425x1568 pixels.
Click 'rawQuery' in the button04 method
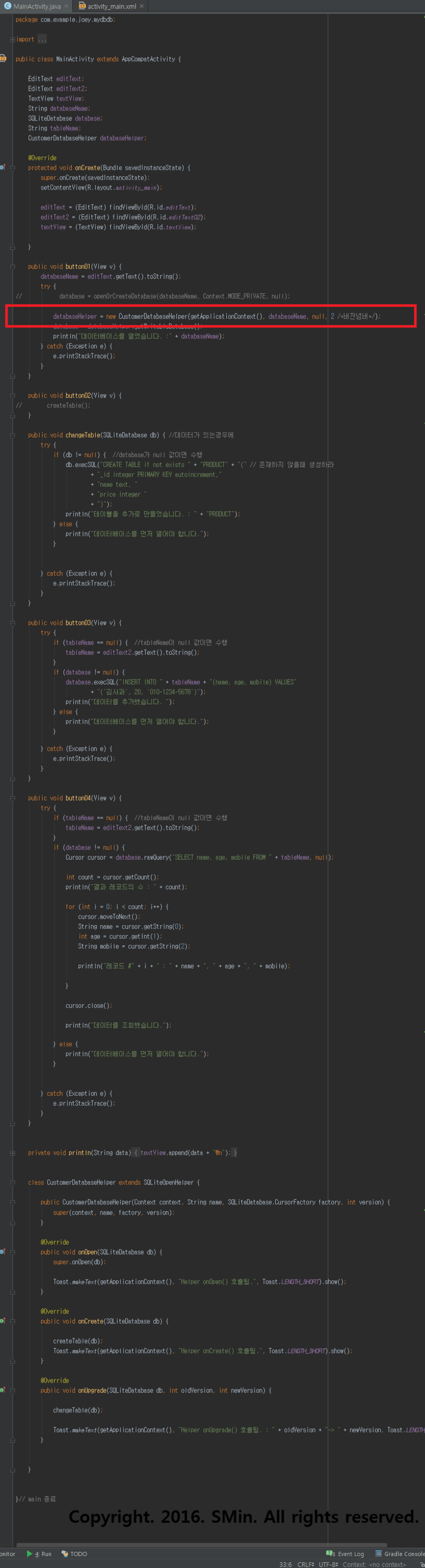click(158, 857)
